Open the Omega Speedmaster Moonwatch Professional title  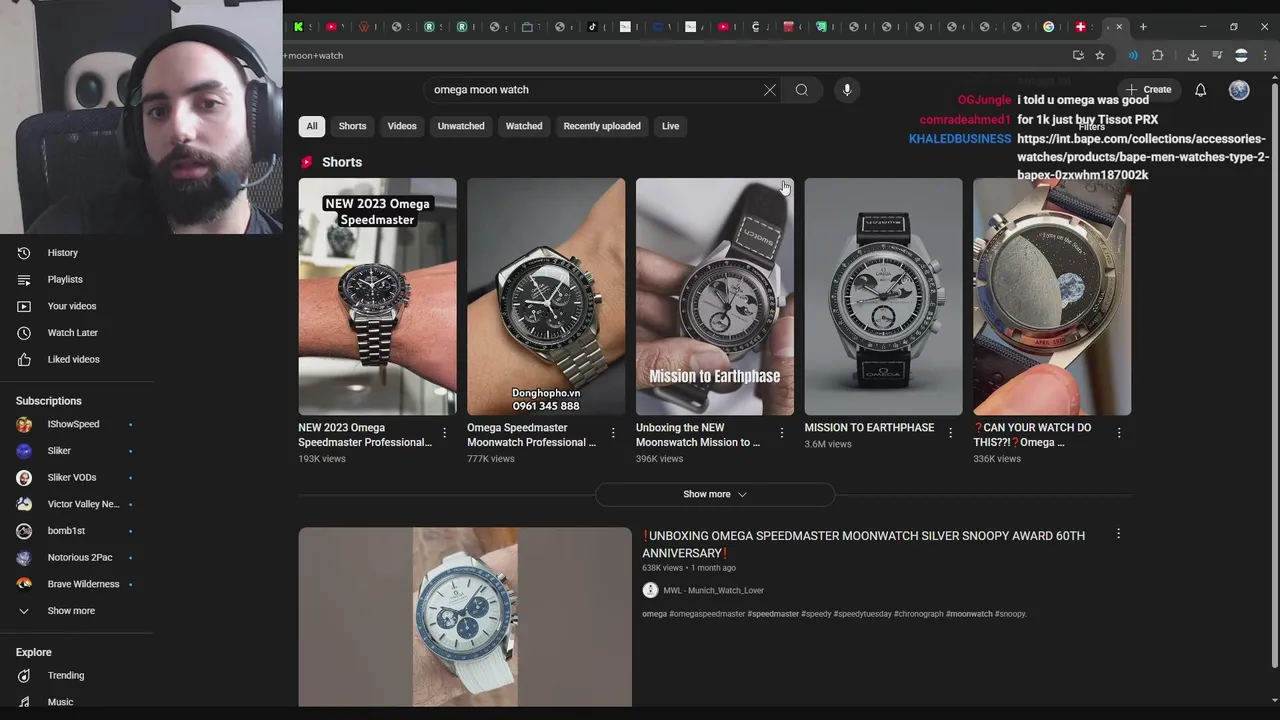click(531, 435)
